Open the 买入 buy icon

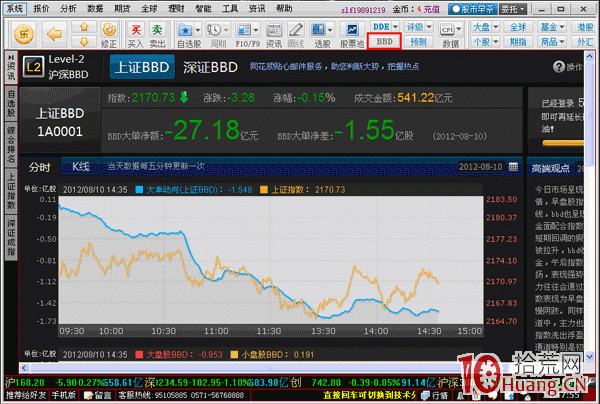[135, 35]
